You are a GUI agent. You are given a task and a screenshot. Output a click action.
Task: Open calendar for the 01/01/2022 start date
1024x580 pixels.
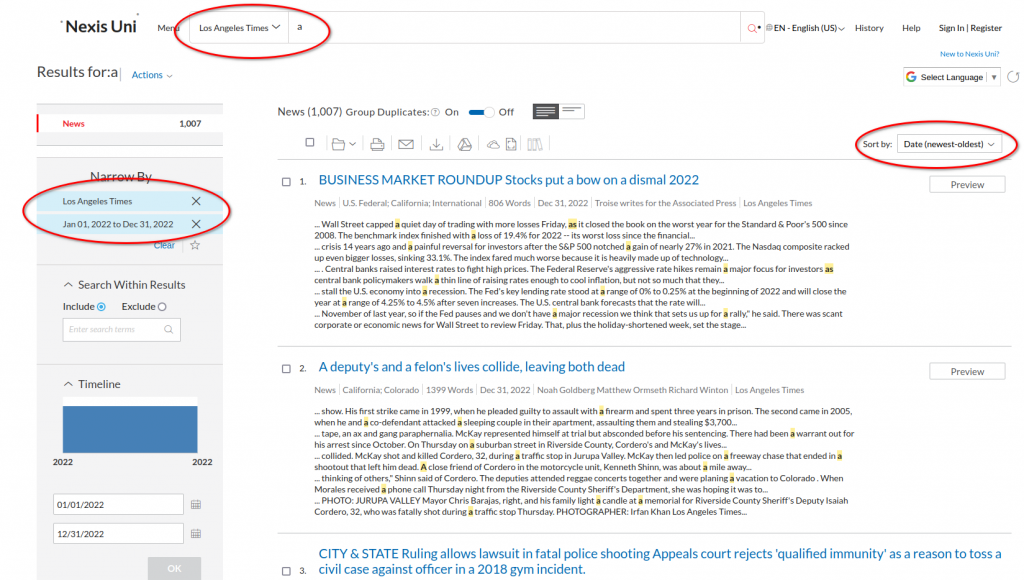pos(196,504)
